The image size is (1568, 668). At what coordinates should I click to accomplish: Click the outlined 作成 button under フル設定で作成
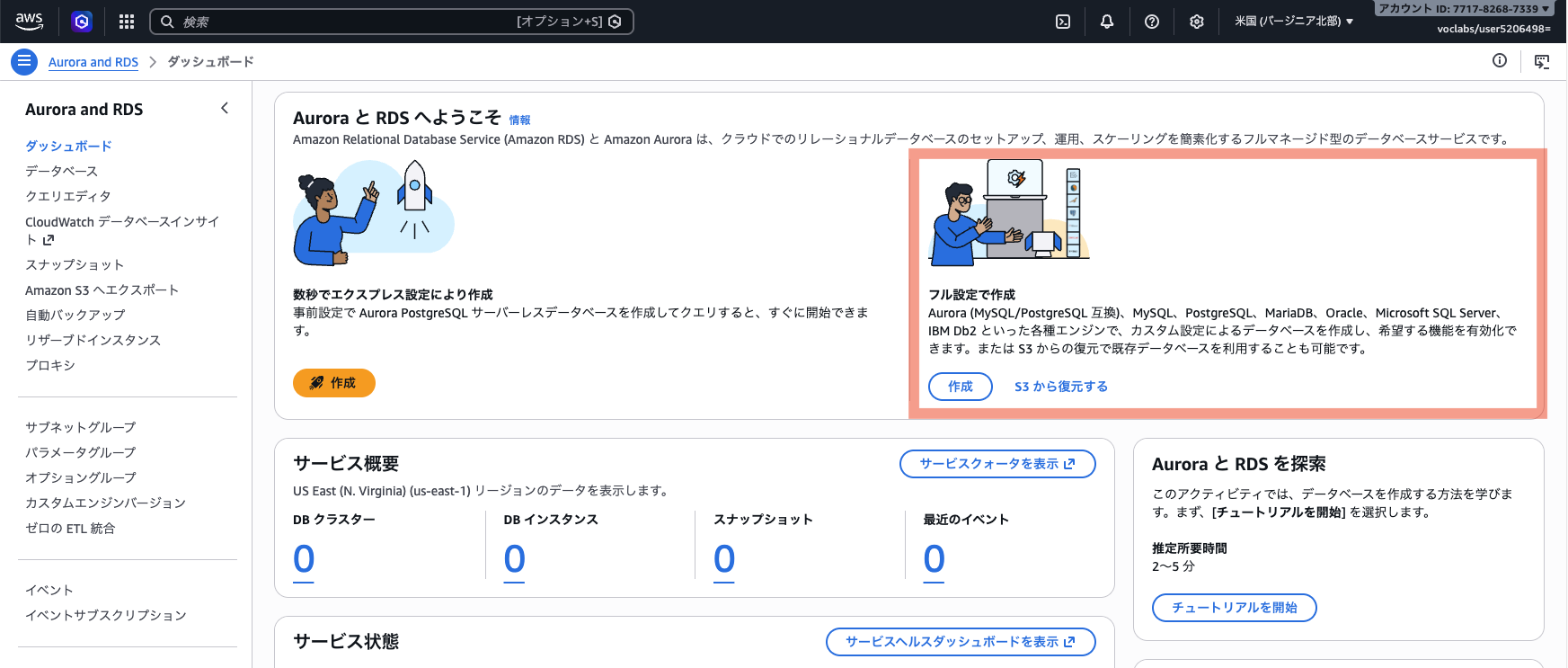[961, 387]
